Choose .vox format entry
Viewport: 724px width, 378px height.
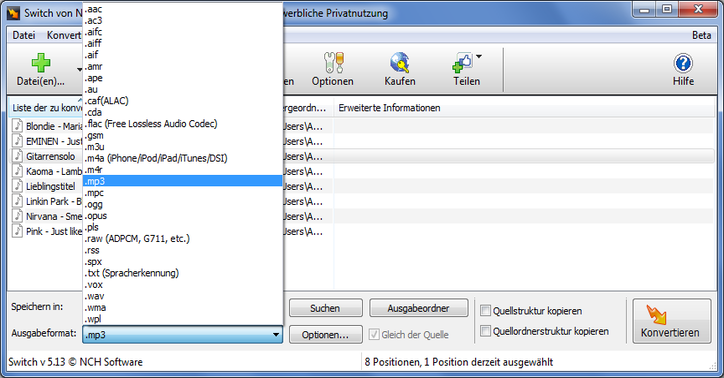(x=182, y=284)
